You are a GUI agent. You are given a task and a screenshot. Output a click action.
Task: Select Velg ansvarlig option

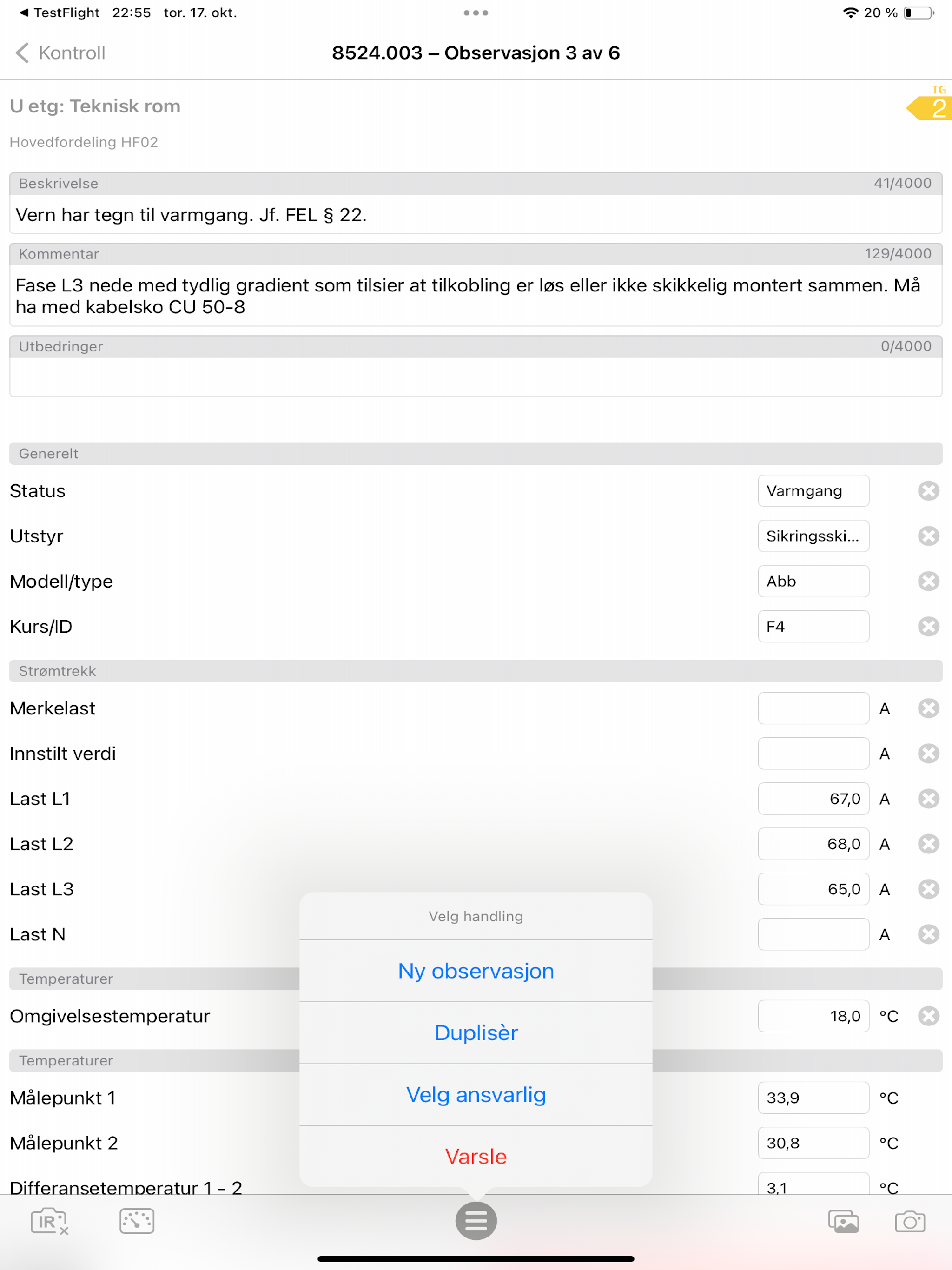coord(476,1095)
